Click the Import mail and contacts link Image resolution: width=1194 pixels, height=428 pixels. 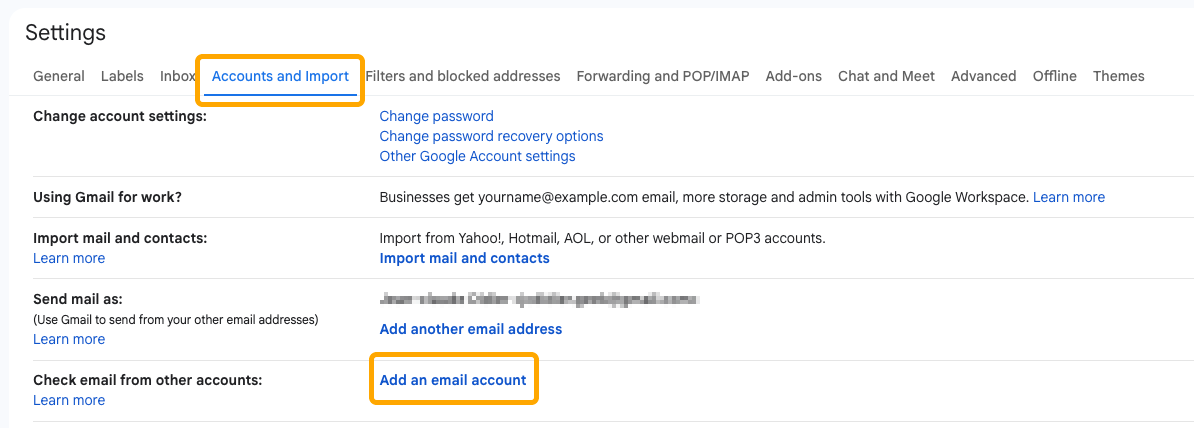464,258
